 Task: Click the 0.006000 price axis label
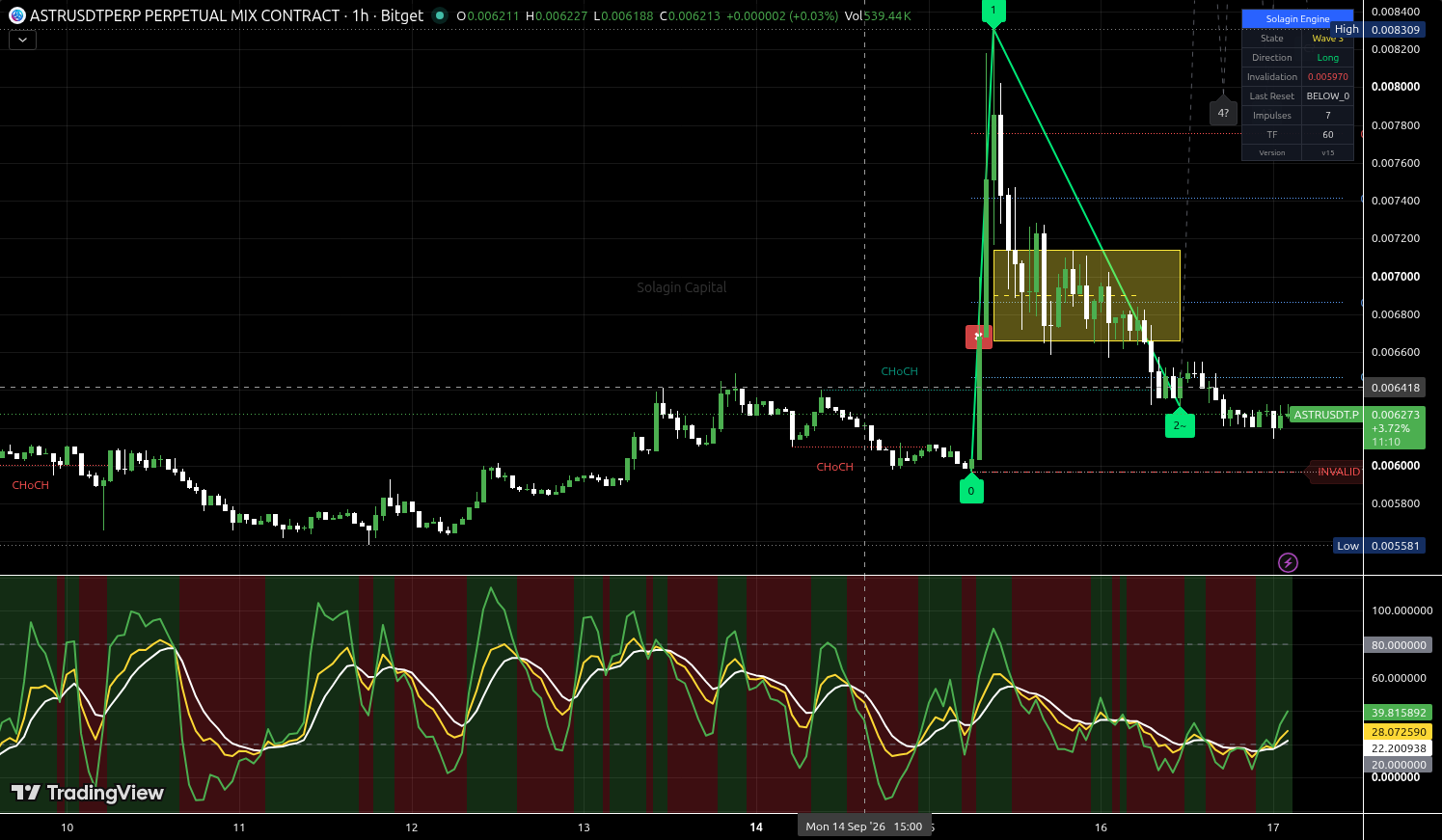1396,466
